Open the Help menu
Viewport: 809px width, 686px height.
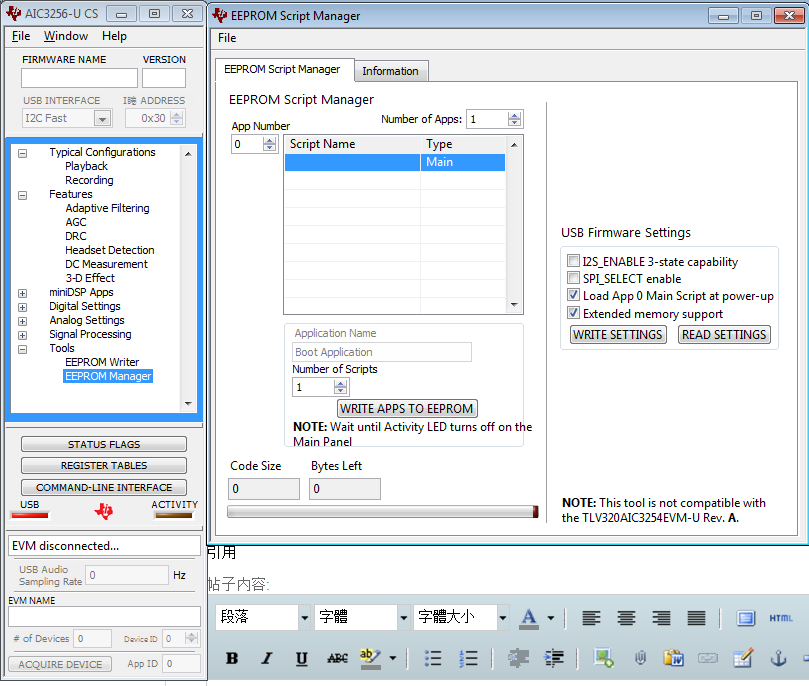coord(114,36)
